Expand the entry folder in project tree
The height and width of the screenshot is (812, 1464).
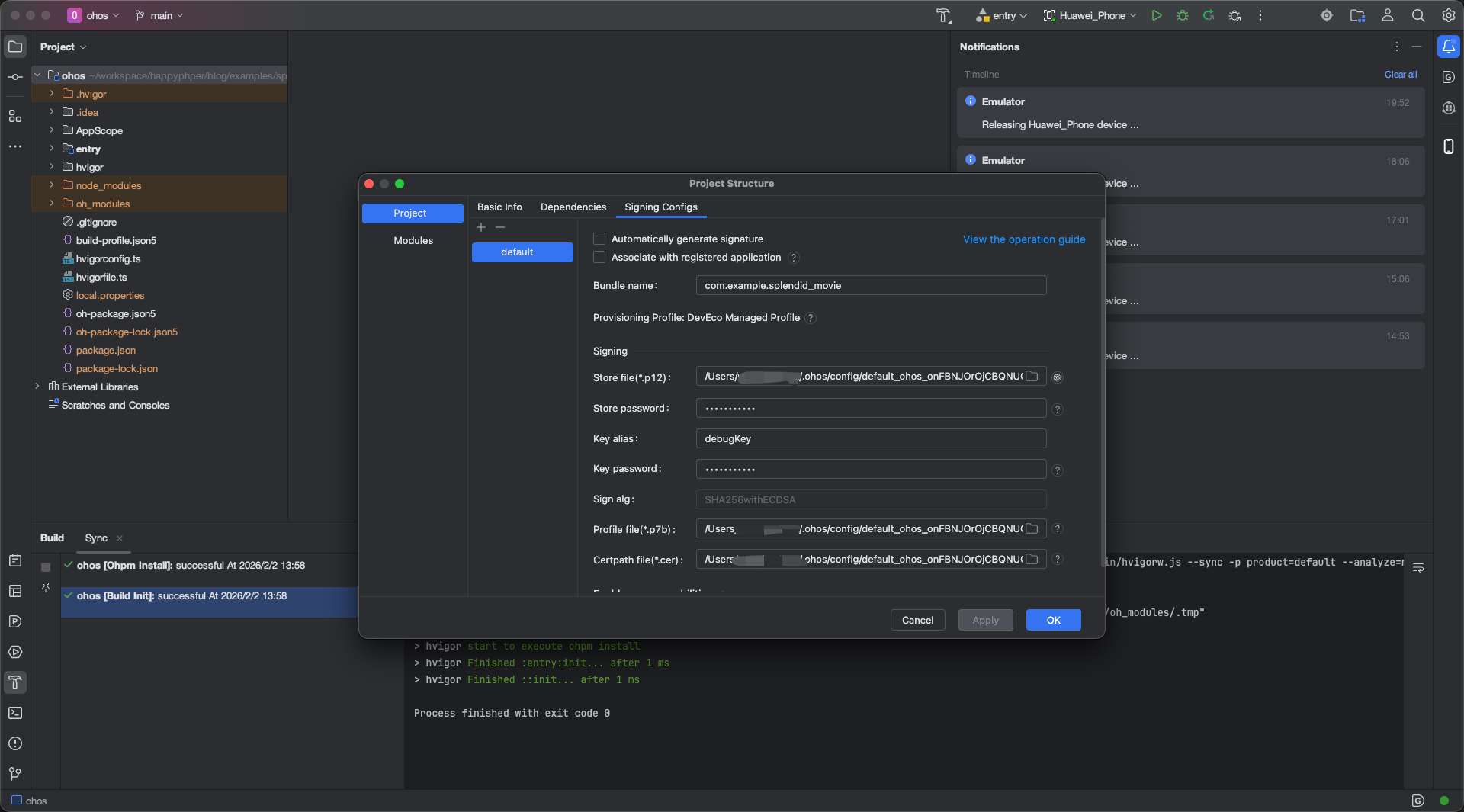point(51,149)
